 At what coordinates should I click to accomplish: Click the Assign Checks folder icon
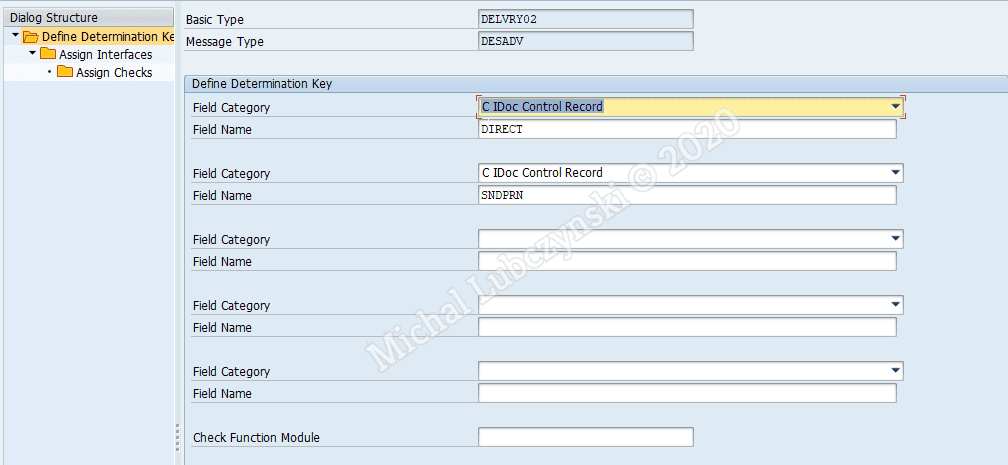coord(65,72)
